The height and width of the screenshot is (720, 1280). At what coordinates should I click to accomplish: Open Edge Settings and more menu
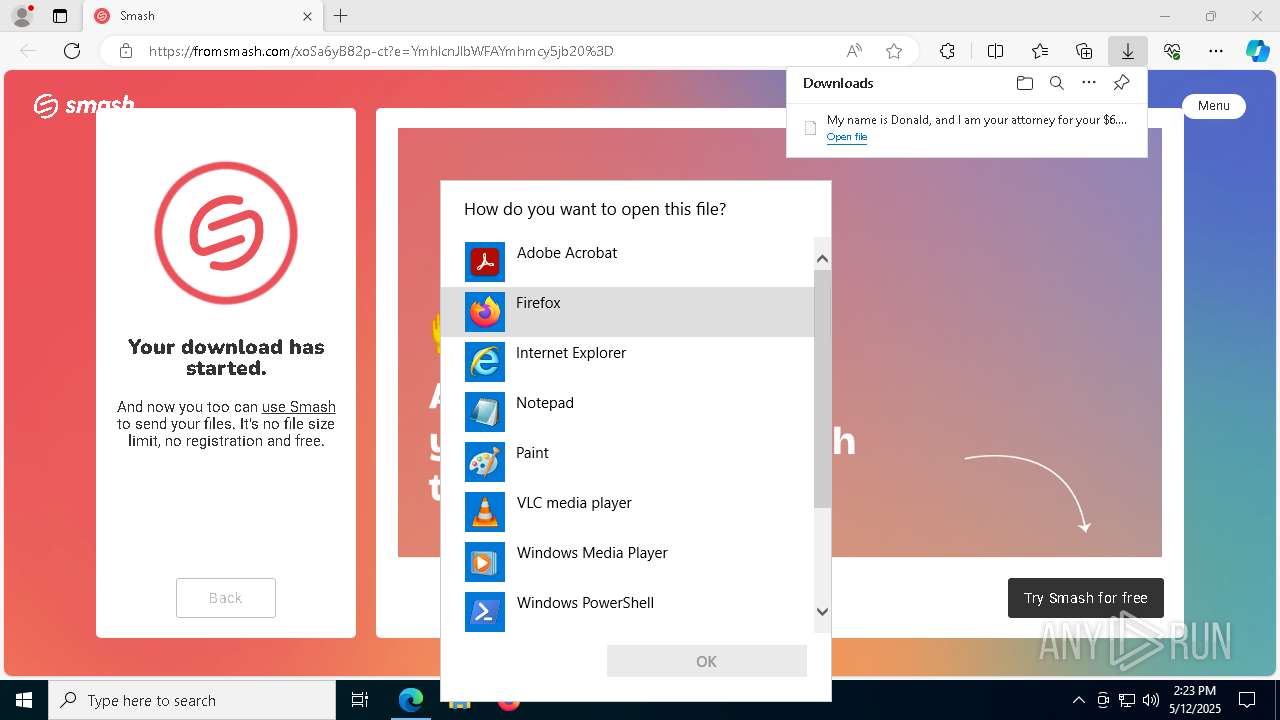[x=1216, y=51]
